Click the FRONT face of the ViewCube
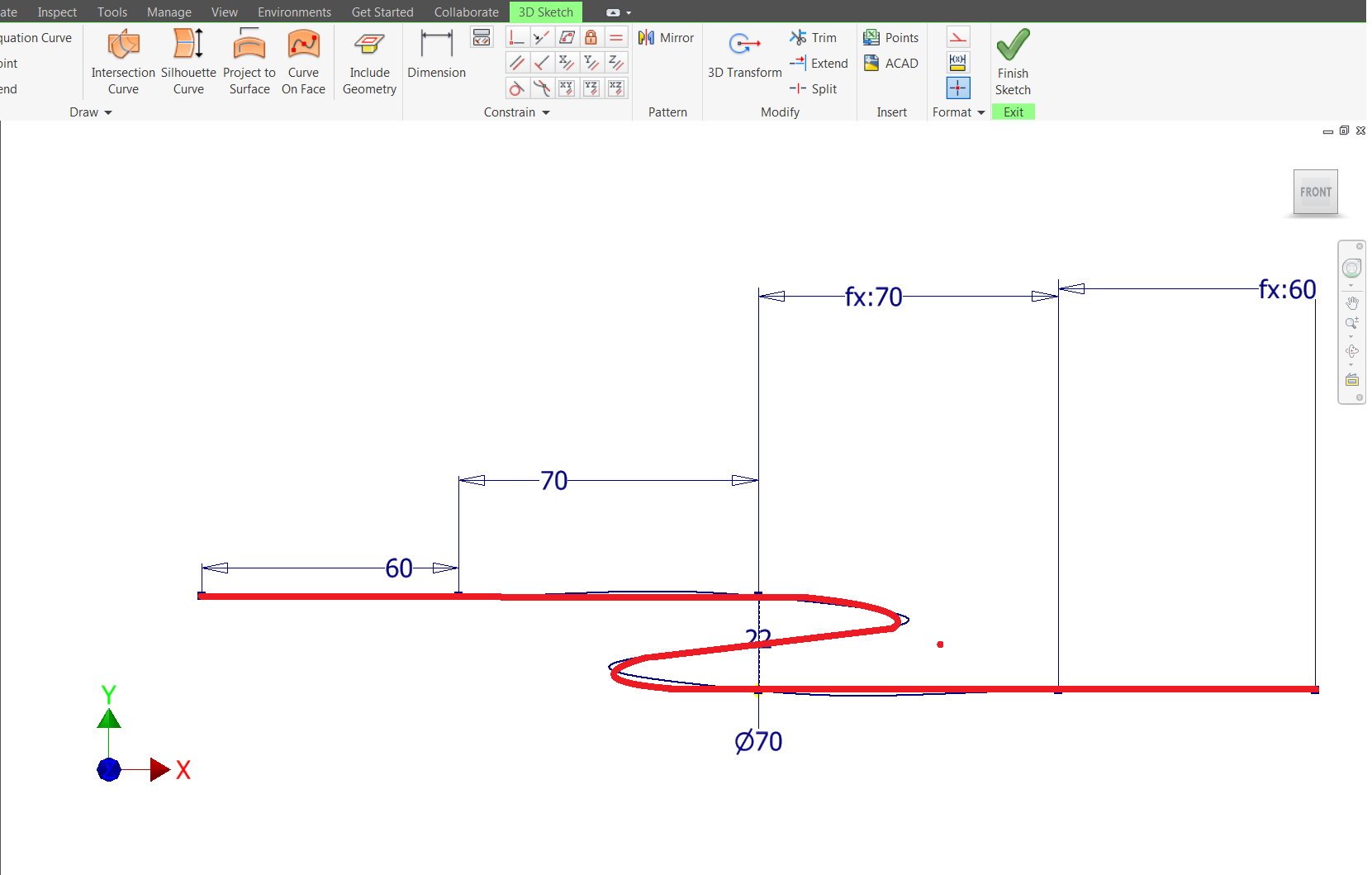Screen dimensions: 1372x875 coord(1315,191)
